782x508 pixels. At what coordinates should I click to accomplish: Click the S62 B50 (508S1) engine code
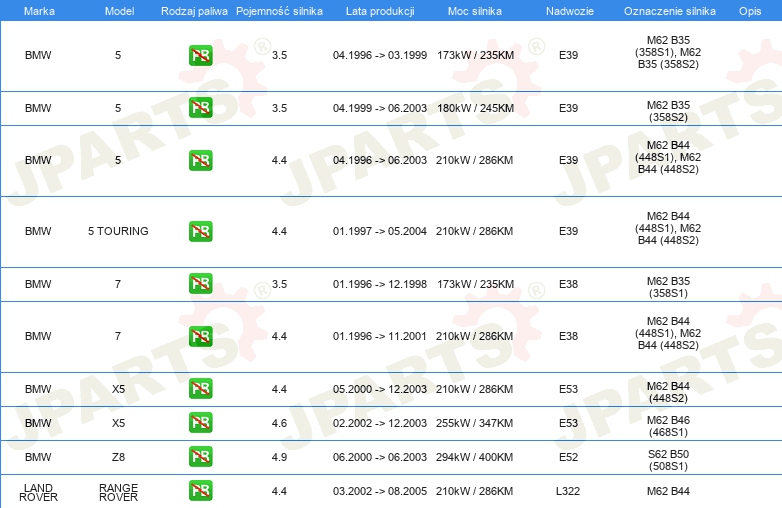pos(667,457)
